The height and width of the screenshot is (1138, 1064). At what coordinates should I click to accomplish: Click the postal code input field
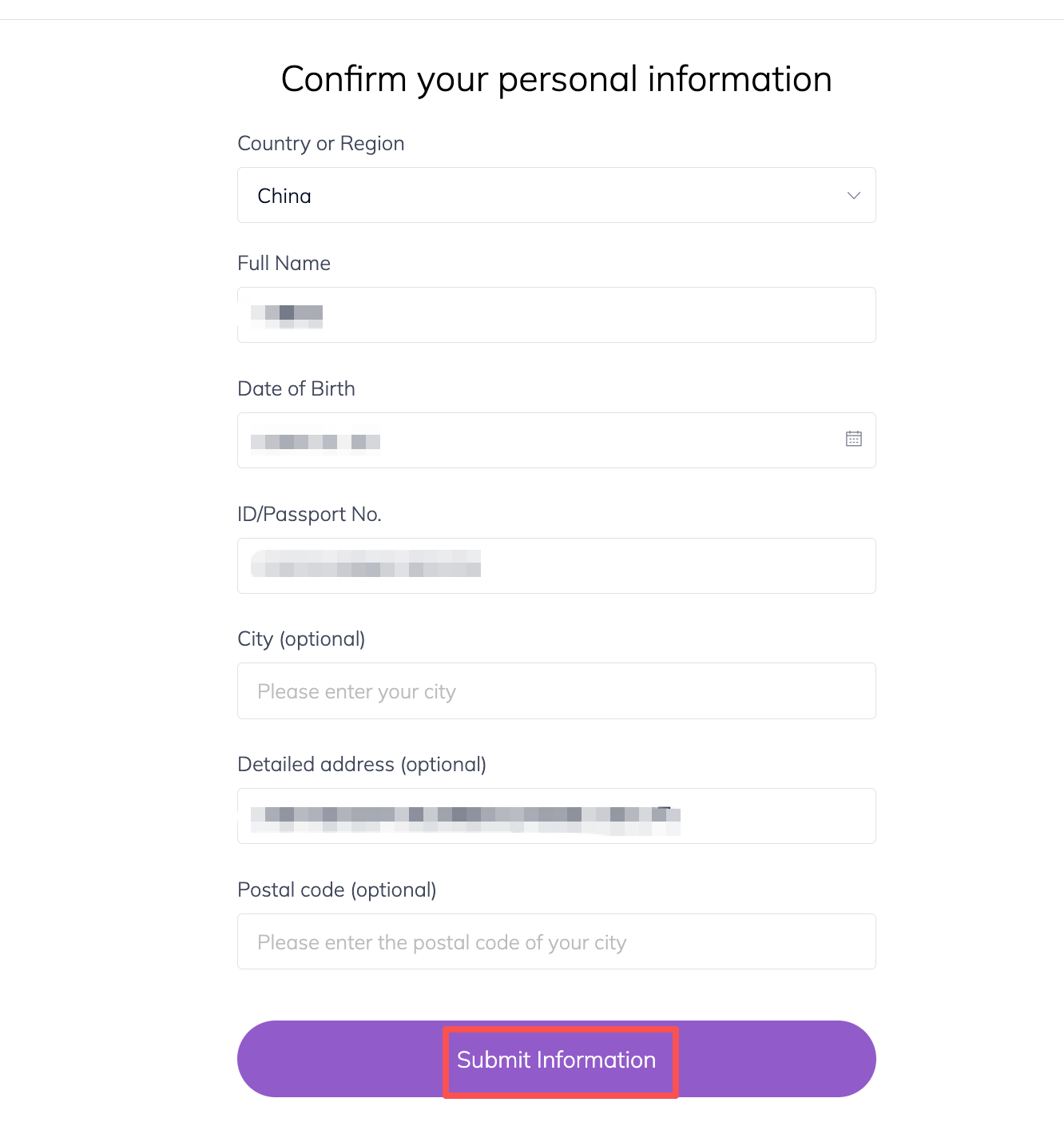coord(556,941)
